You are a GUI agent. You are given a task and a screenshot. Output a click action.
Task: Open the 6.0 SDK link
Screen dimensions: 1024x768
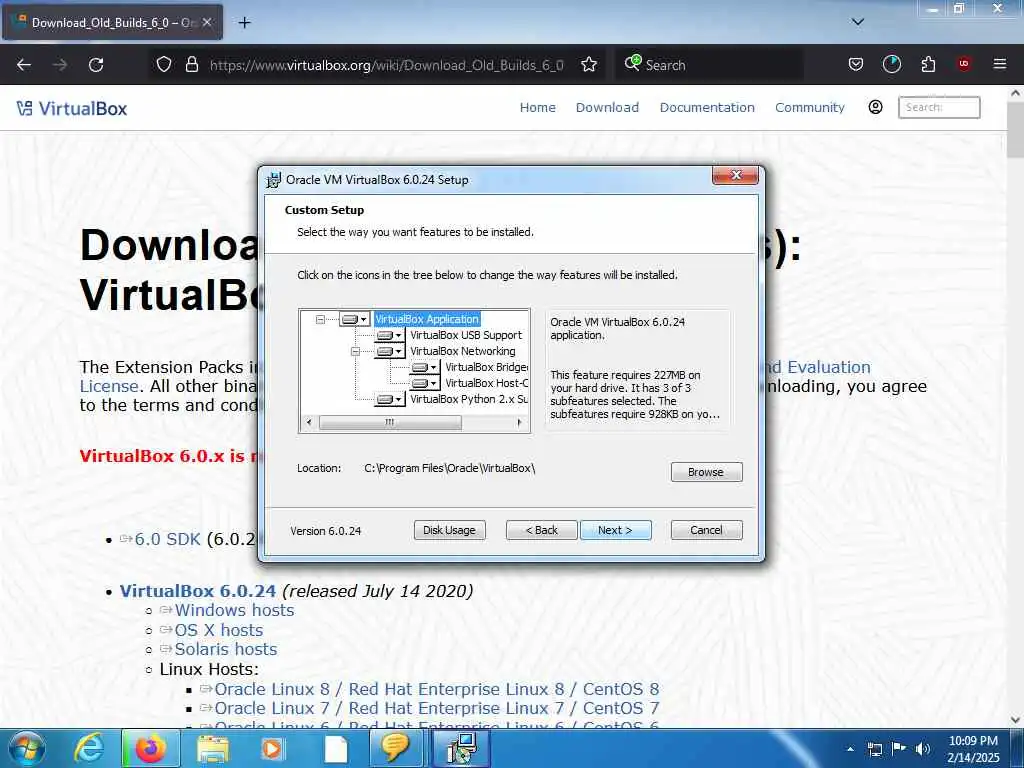(167, 539)
